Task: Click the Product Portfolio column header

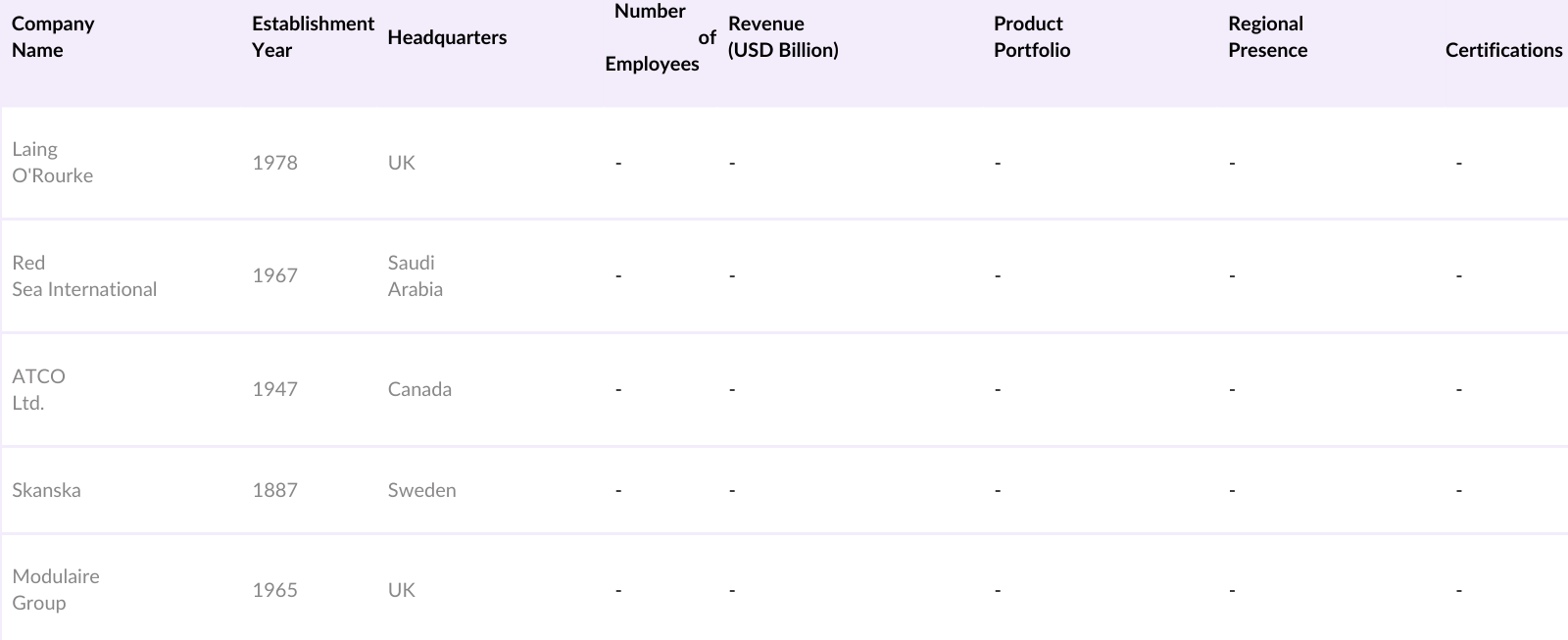Action: pos(1031,37)
